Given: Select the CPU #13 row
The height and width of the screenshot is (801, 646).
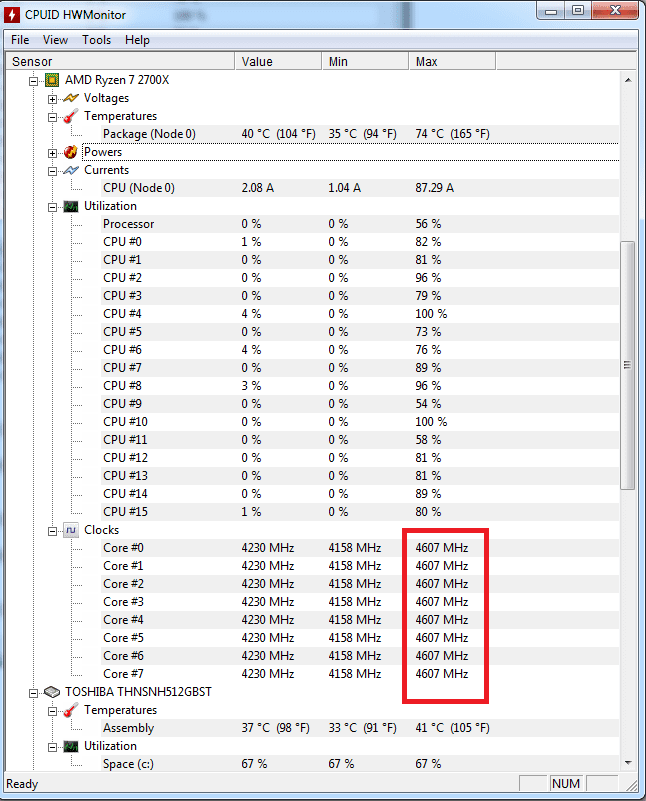Looking at the screenshot, I should coord(360,476).
